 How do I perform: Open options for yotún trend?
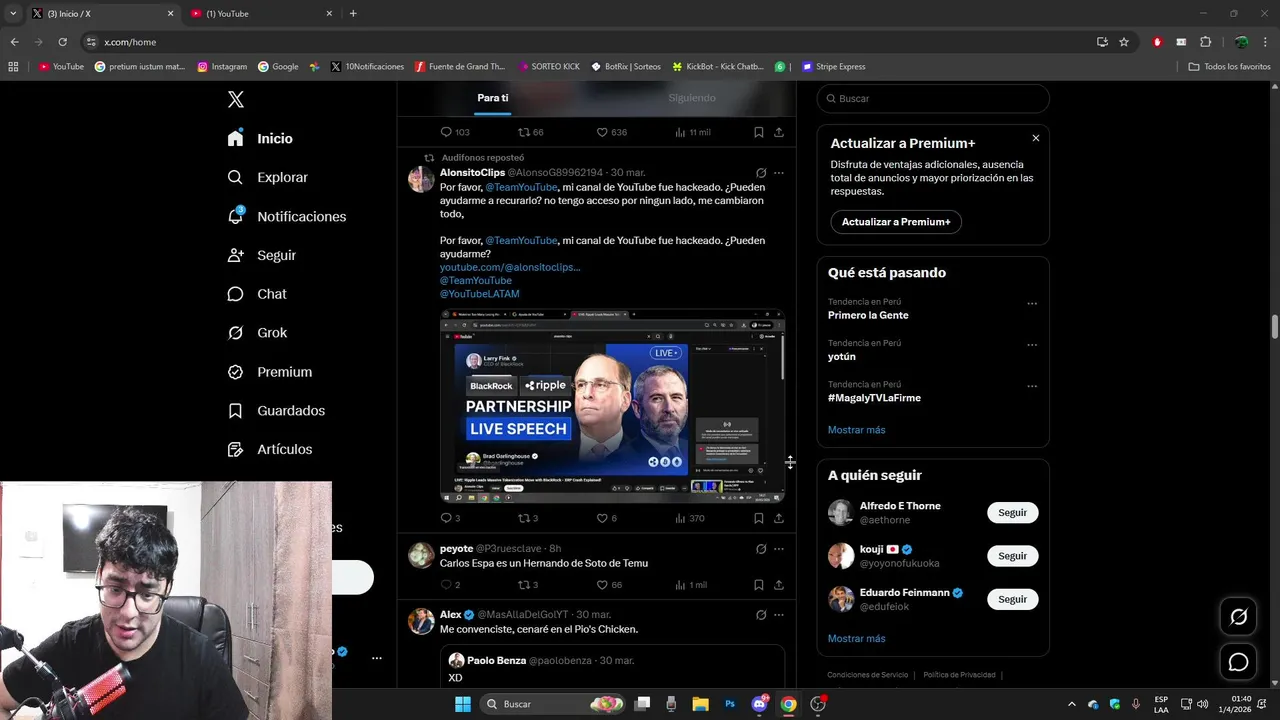click(1032, 345)
